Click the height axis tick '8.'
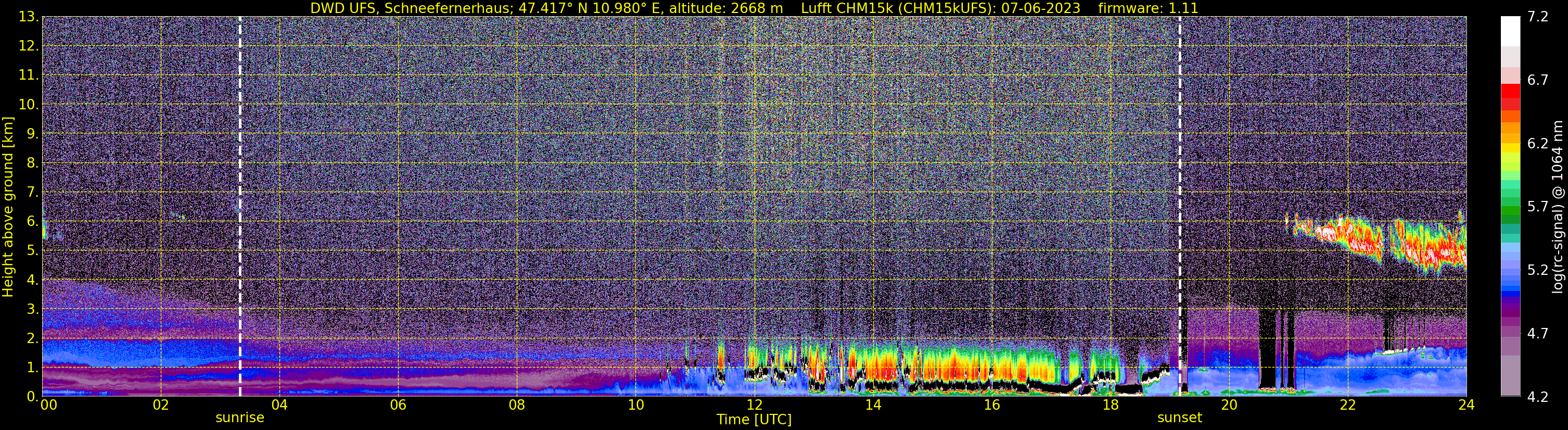Screen dimensions: 1568x430 [x=32, y=162]
